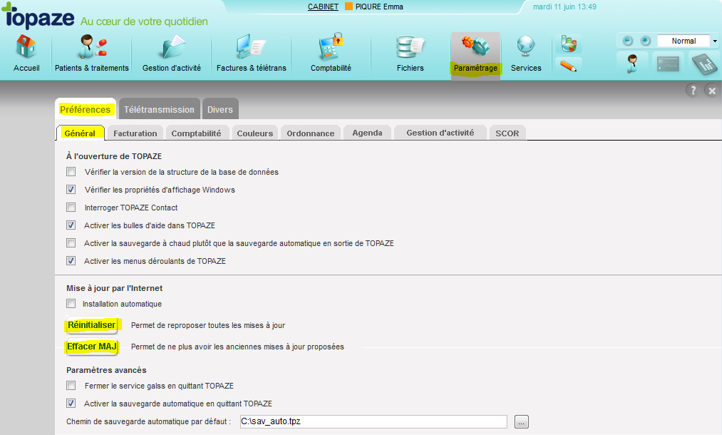The height and width of the screenshot is (435, 722).
Task: Open Fichiers module
Action: pos(410,54)
